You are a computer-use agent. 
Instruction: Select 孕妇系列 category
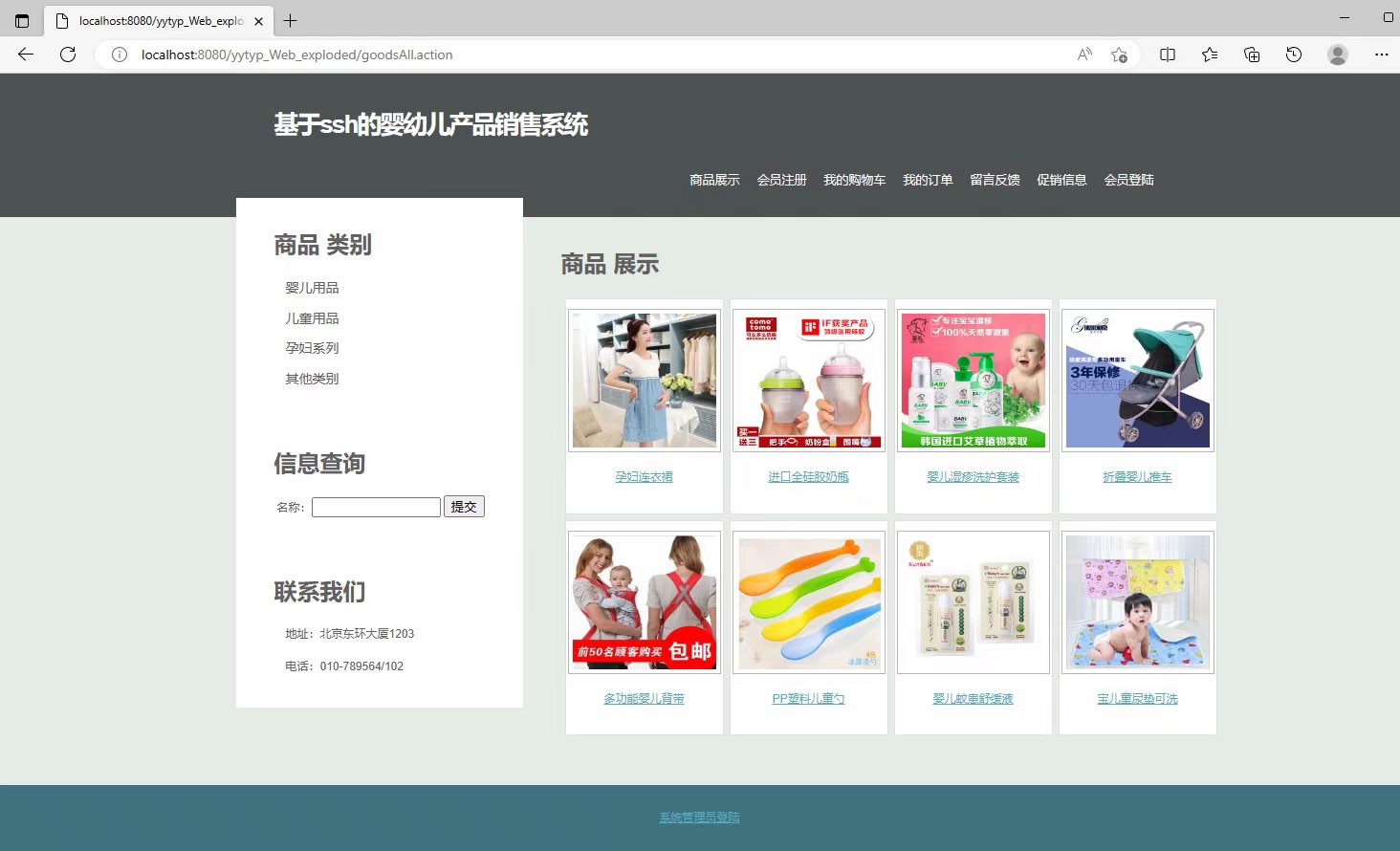[312, 348]
